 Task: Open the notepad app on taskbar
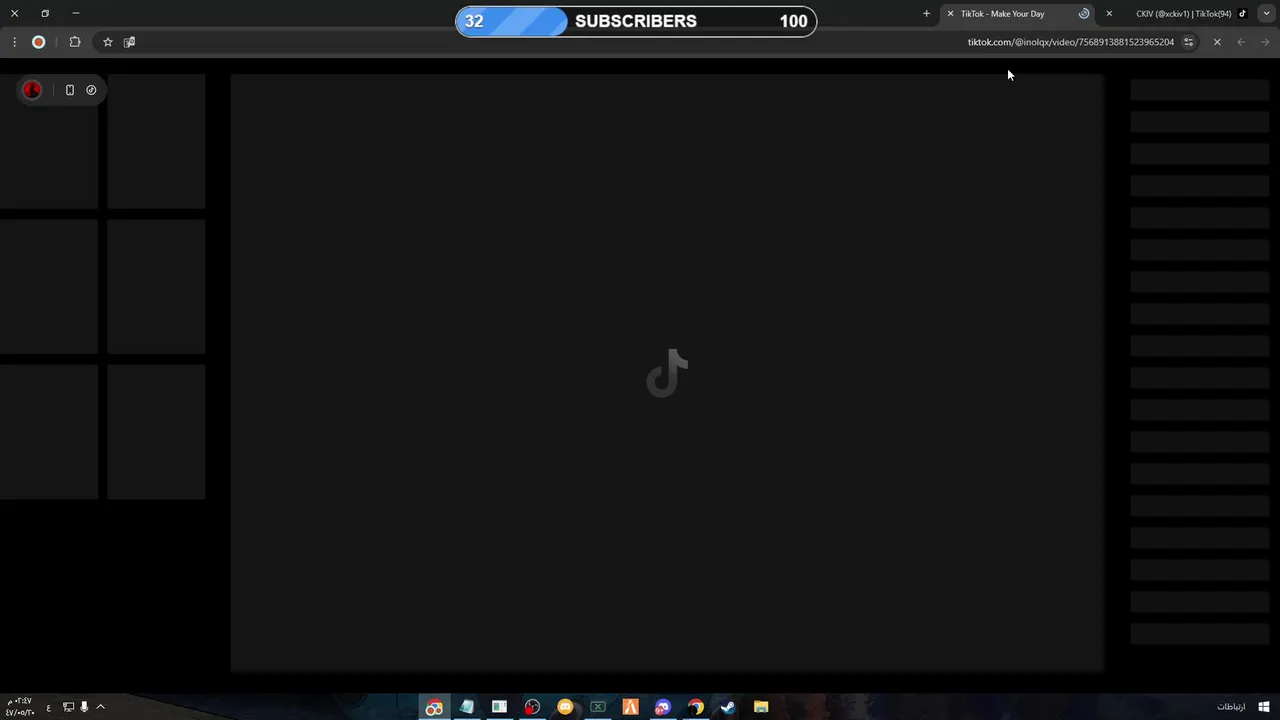point(467,707)
